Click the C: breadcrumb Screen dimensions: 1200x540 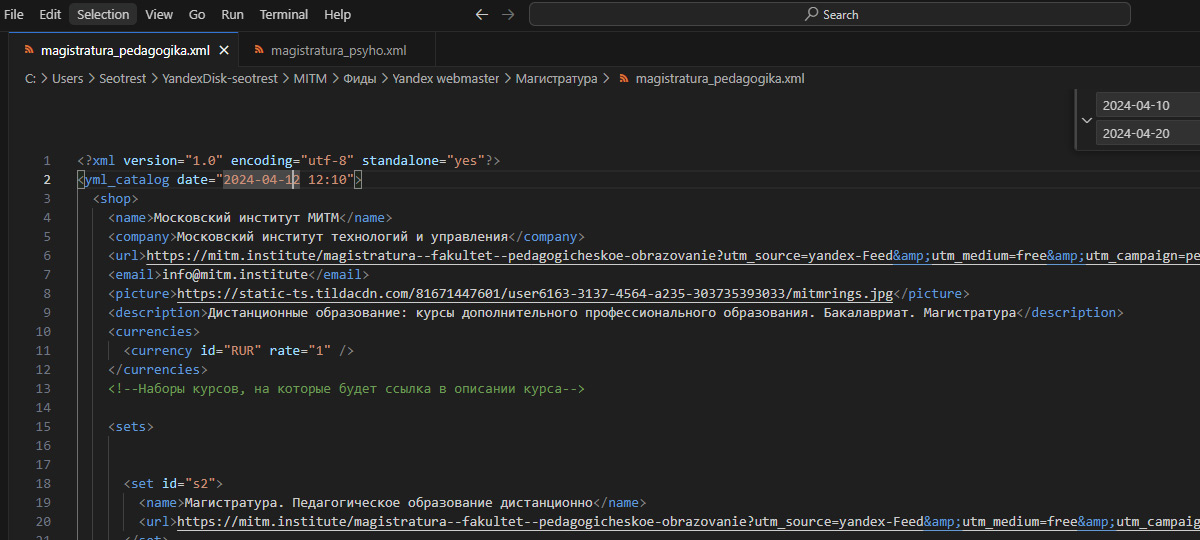tap(31, 78)
